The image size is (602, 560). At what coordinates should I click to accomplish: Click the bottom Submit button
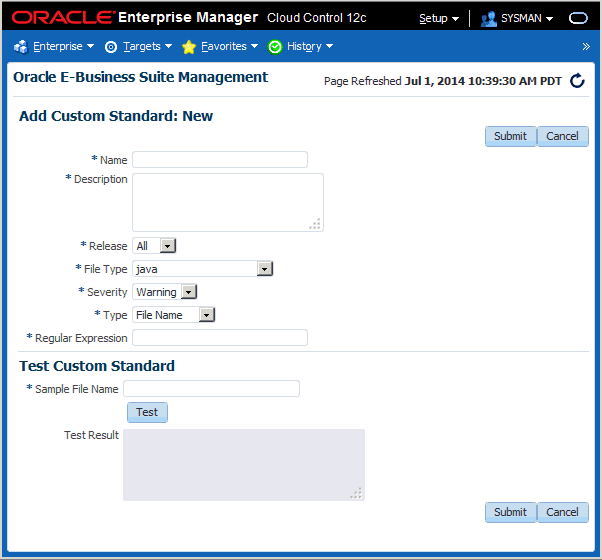point(510,512)
